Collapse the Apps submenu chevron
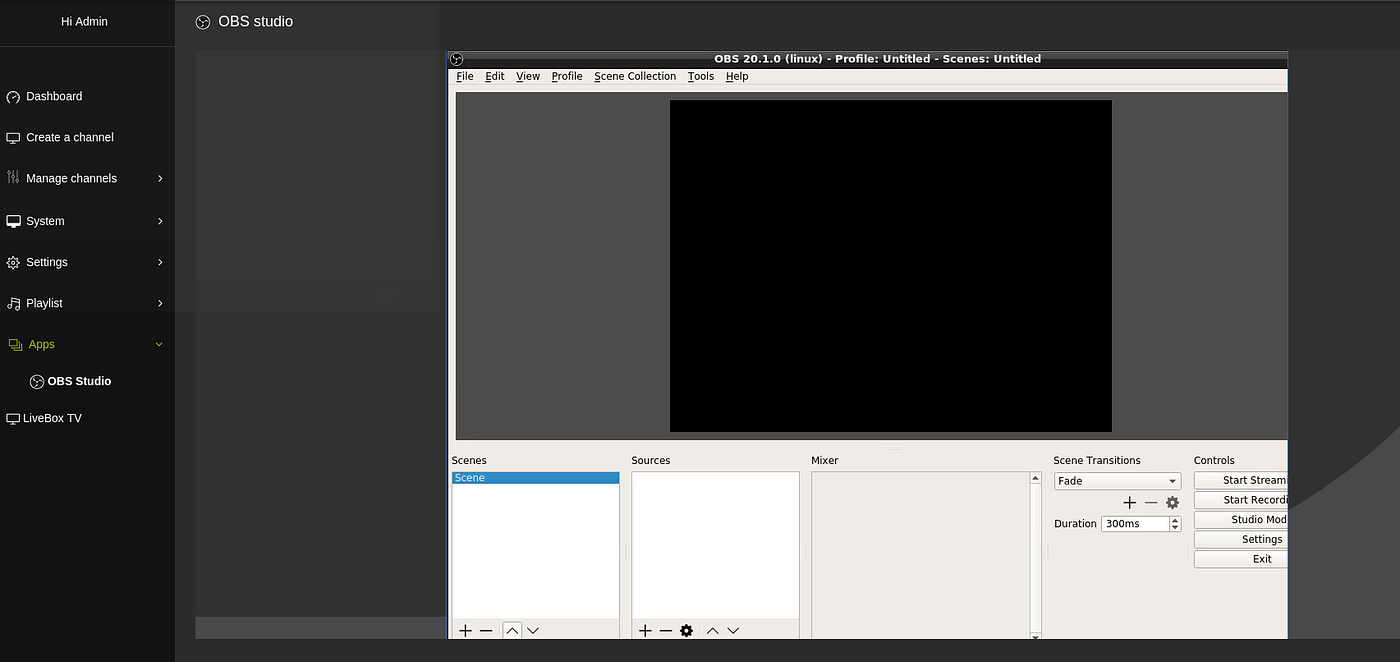 159,344
